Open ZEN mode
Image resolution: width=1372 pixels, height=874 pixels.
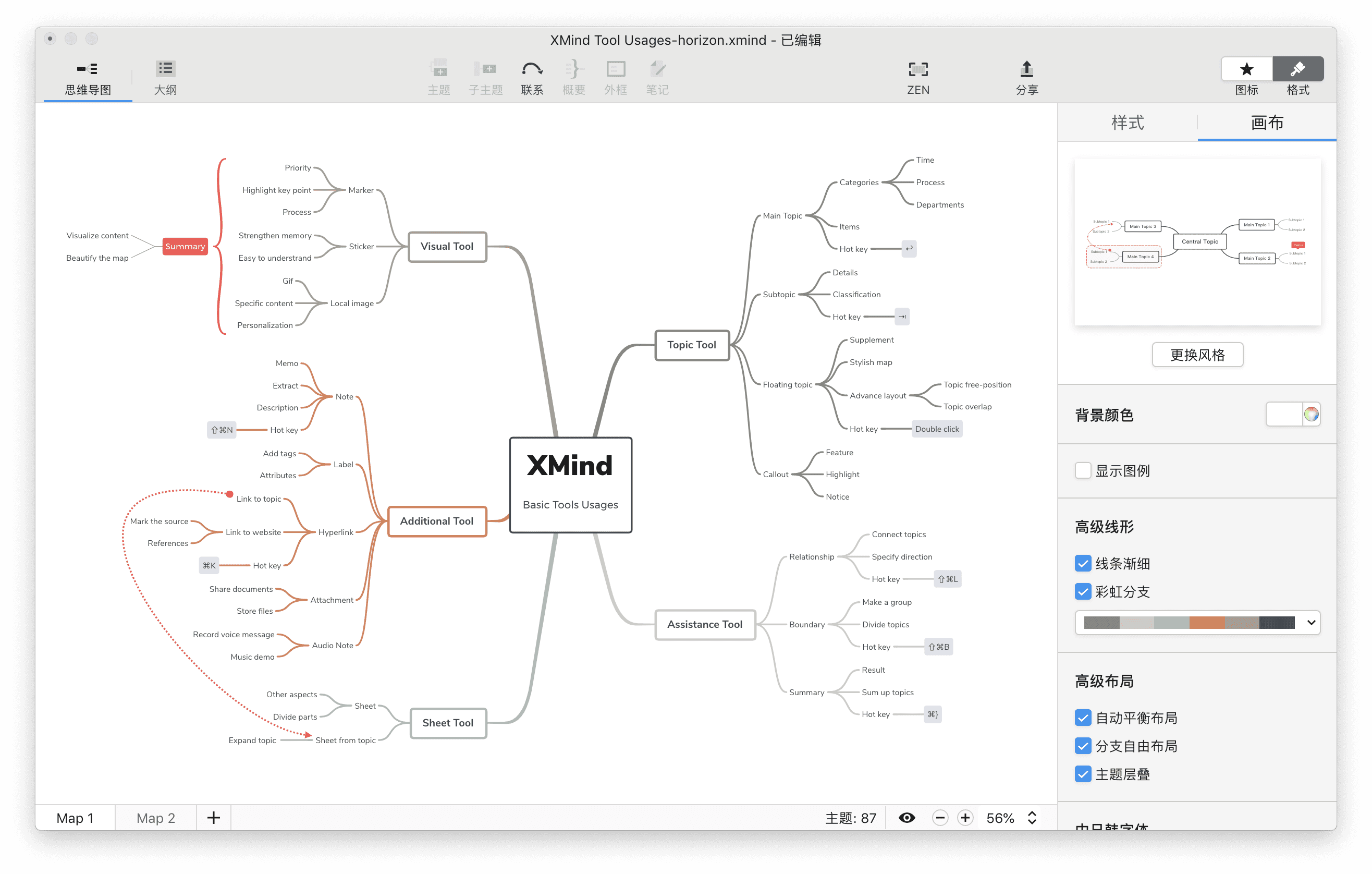[917, 70]
